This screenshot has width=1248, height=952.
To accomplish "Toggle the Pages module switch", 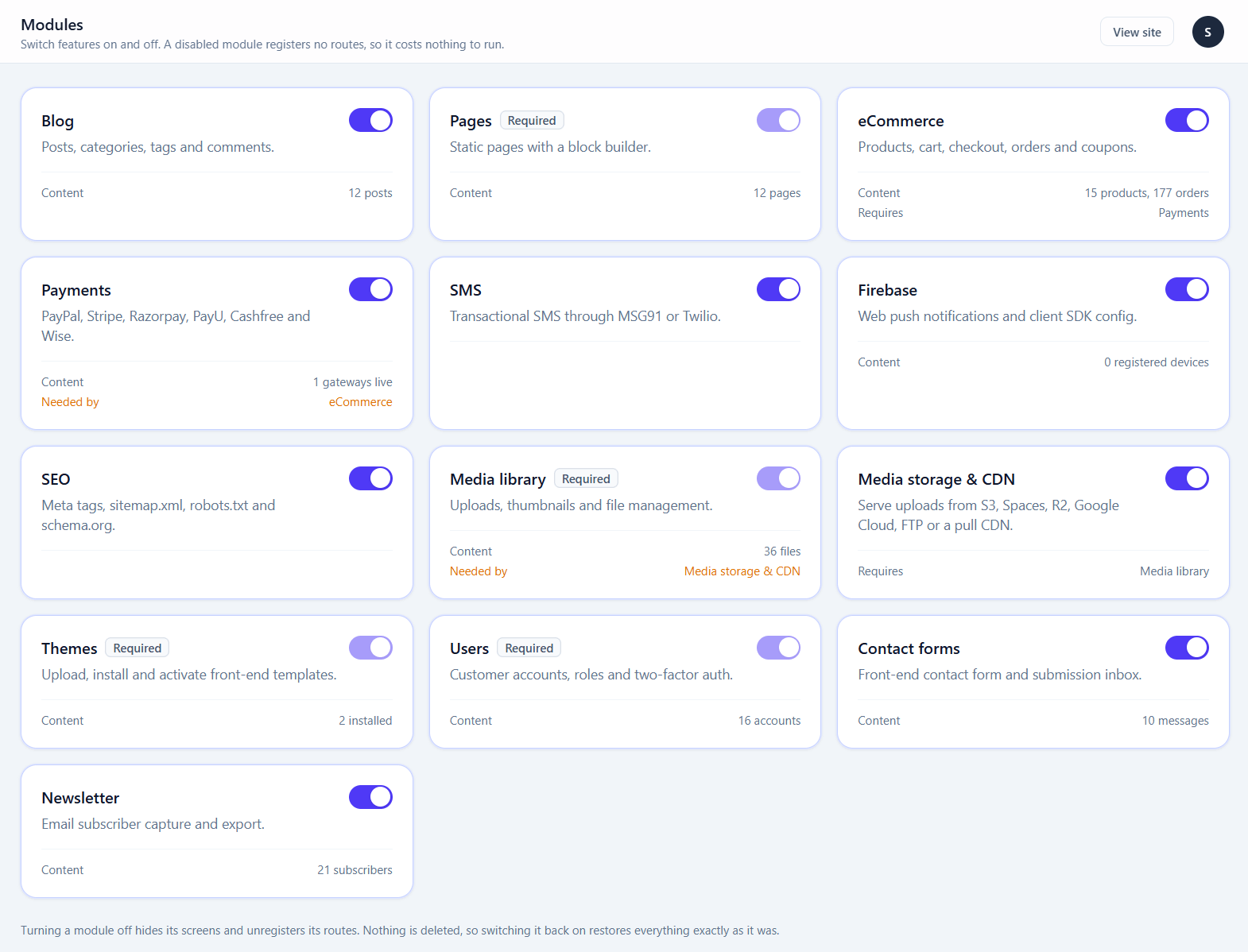I will point(778,120).
